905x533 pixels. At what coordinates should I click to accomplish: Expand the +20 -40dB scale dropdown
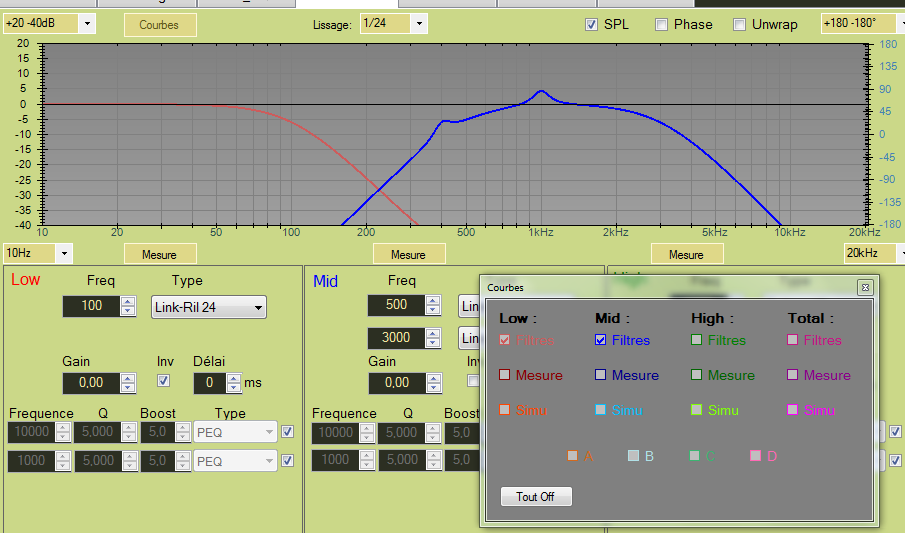[x=85, y=23]
